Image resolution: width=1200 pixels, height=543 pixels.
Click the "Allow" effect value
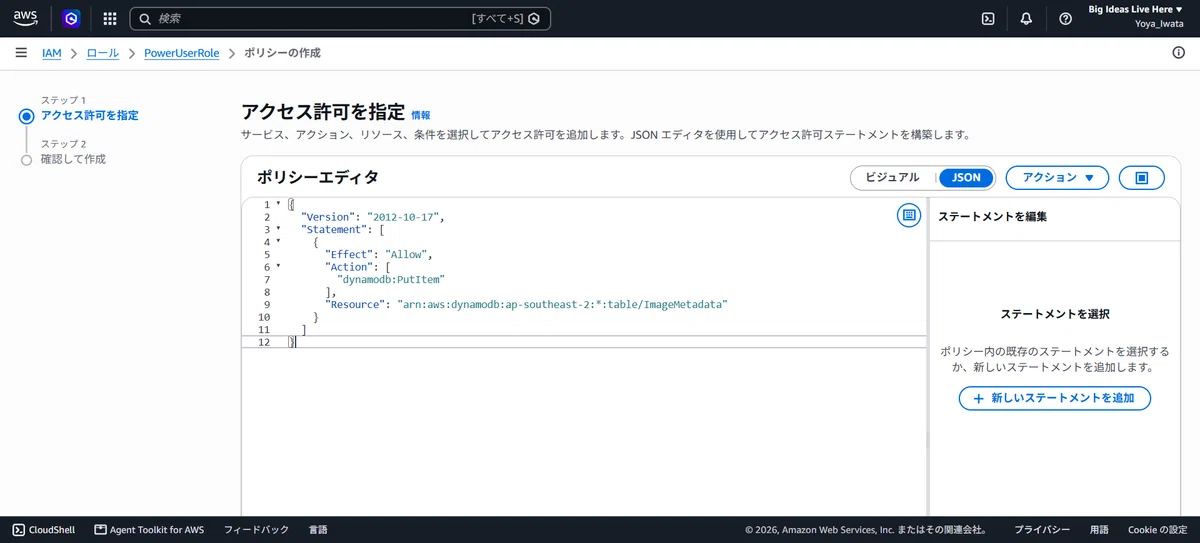pyautogui.click(x=405, y=254)
